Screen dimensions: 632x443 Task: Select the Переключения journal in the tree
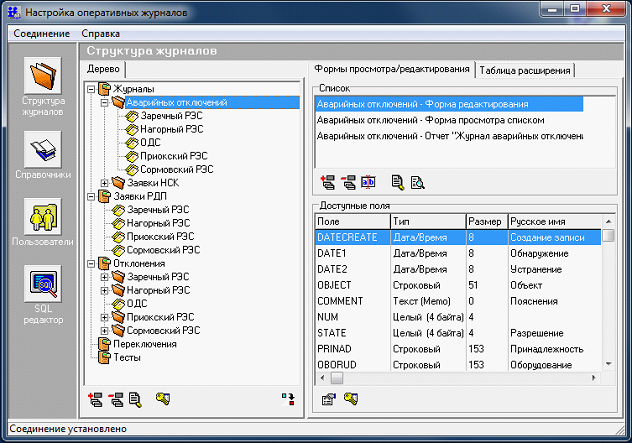click(x=145, y=344)
